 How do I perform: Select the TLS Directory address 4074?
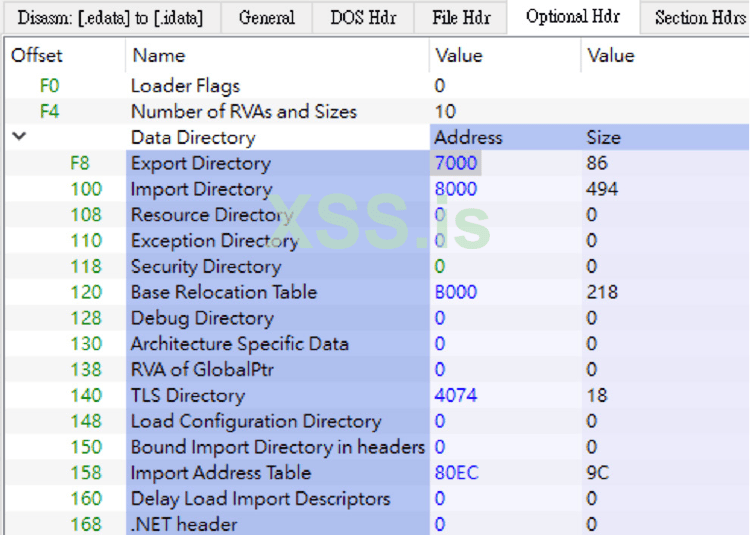456,395
